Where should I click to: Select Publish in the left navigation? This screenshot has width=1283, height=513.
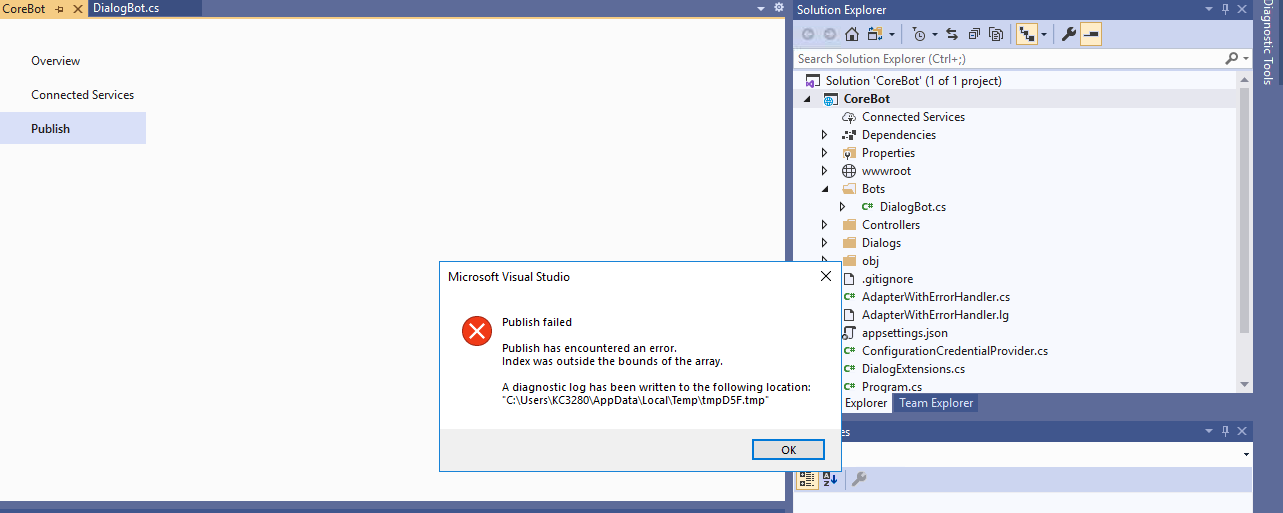tap(73, 128)
